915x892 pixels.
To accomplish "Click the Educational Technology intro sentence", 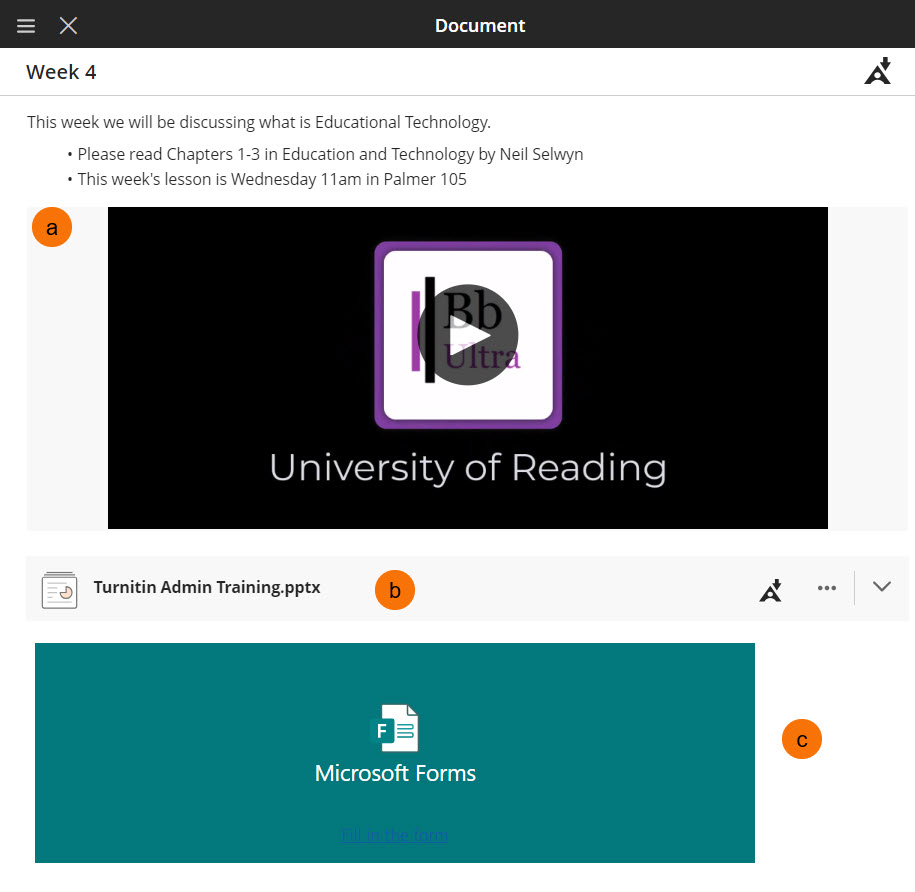I will coord(259,122).
